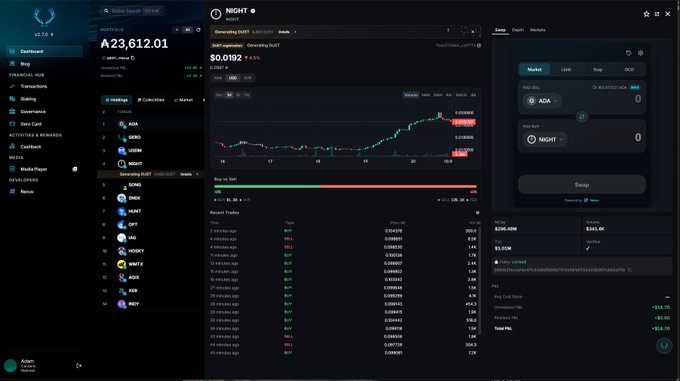Toggle portfolio ADA currency symbol button
The width and height of the screenshot is (680, 381).
177,30
